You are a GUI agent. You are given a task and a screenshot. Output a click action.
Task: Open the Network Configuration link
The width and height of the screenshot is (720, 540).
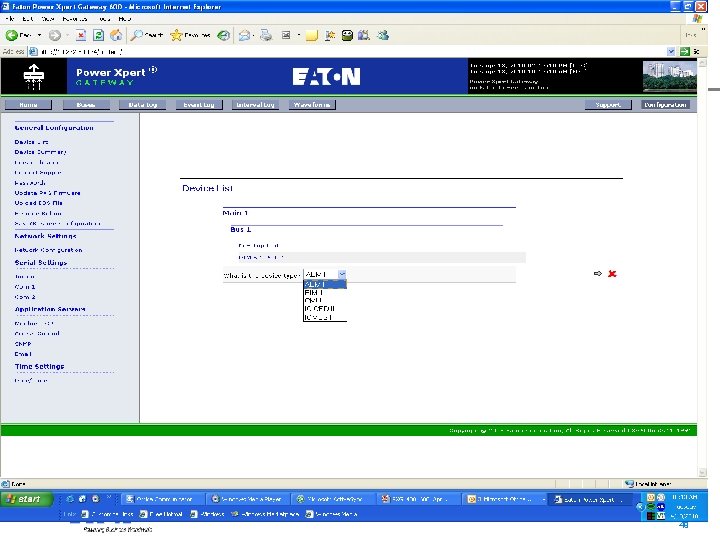48,250
